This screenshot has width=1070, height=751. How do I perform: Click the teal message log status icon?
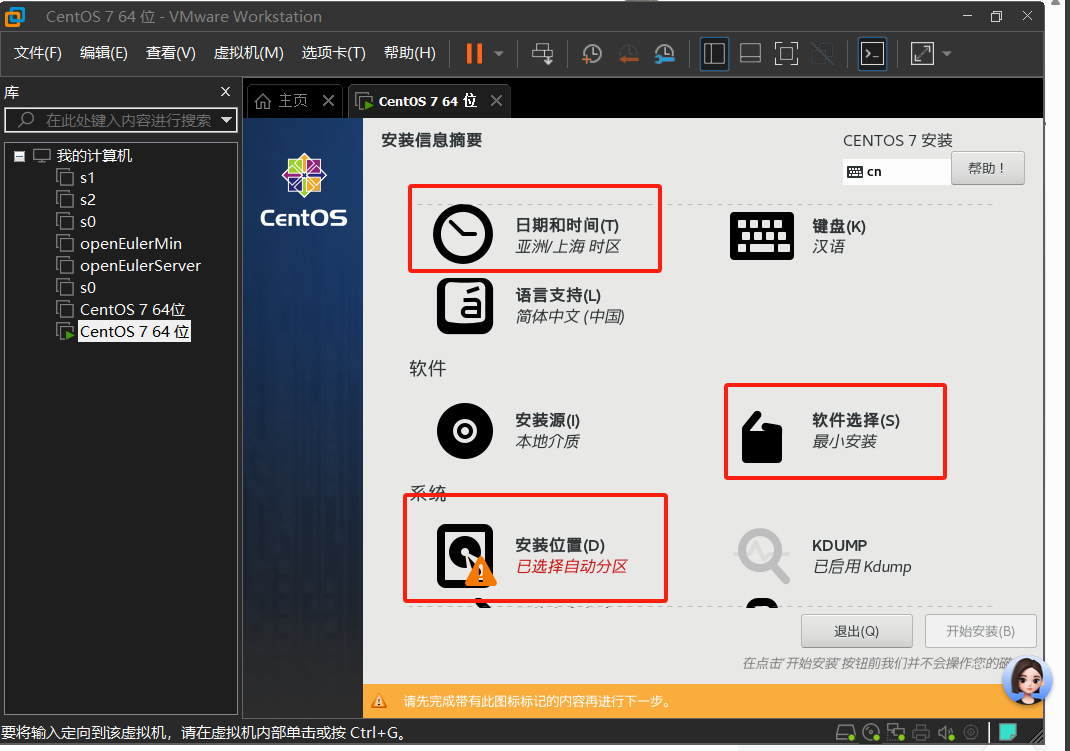pyautogui.click(x=1008, y=733)
